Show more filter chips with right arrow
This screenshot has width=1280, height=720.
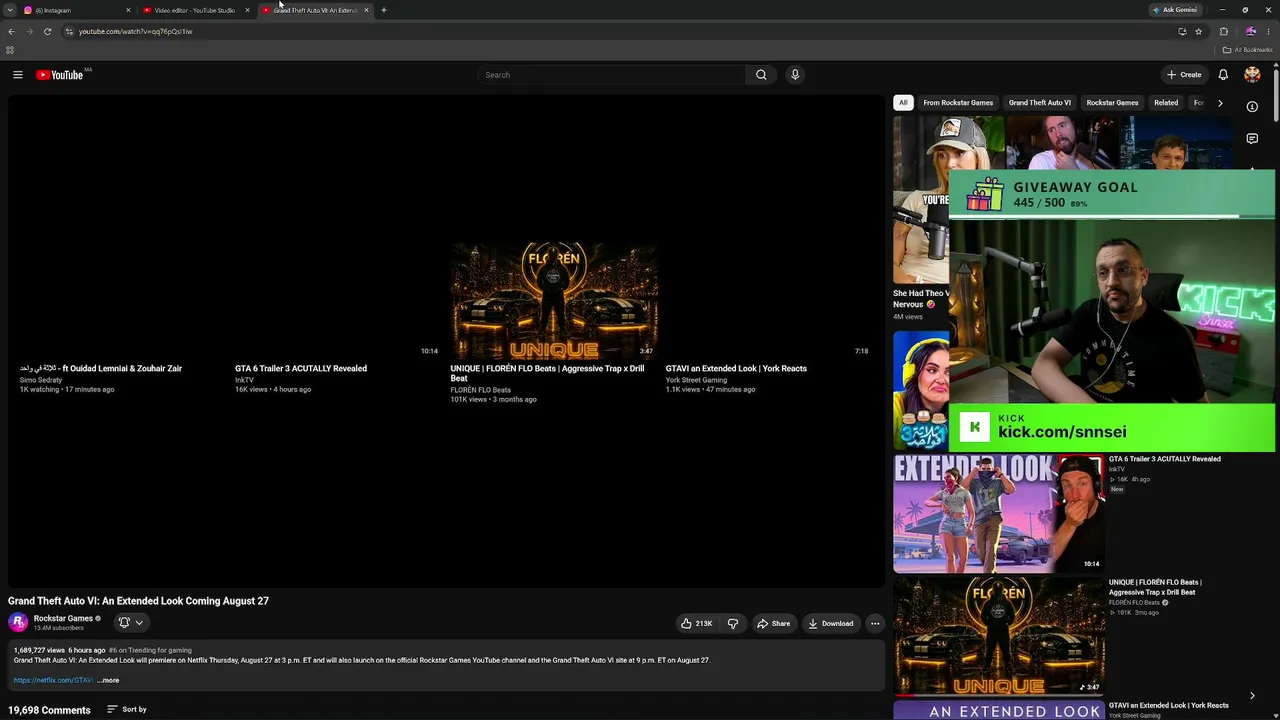click(1220, 103)
